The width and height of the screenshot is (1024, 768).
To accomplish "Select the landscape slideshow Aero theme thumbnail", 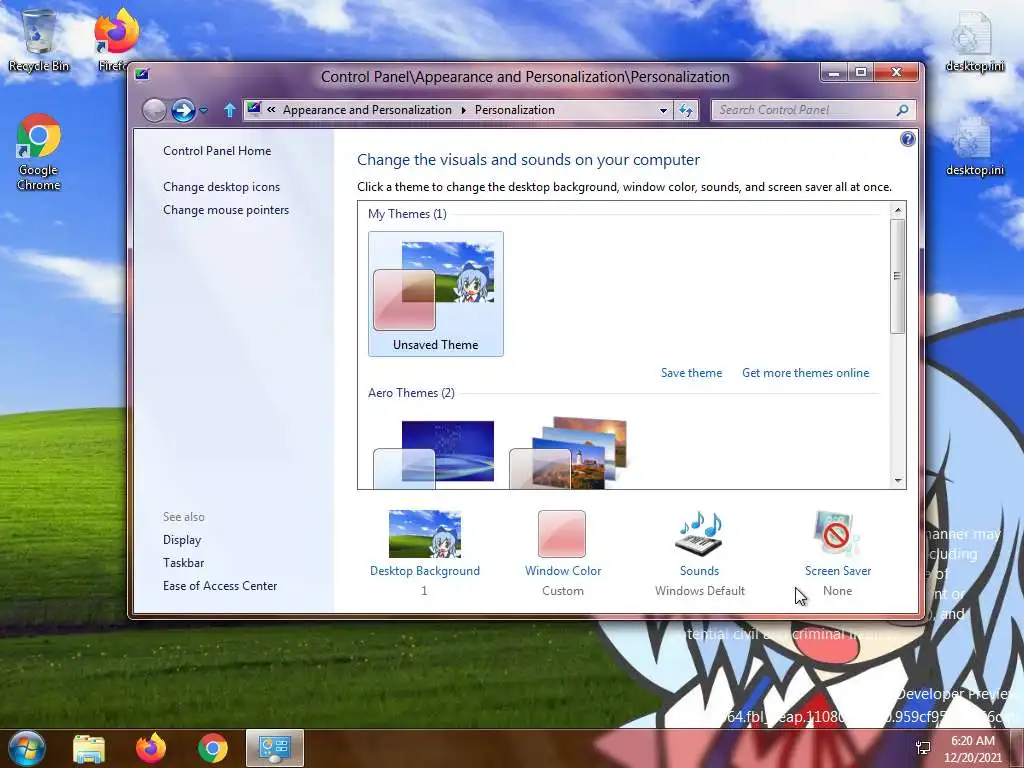I will [568, 453].
